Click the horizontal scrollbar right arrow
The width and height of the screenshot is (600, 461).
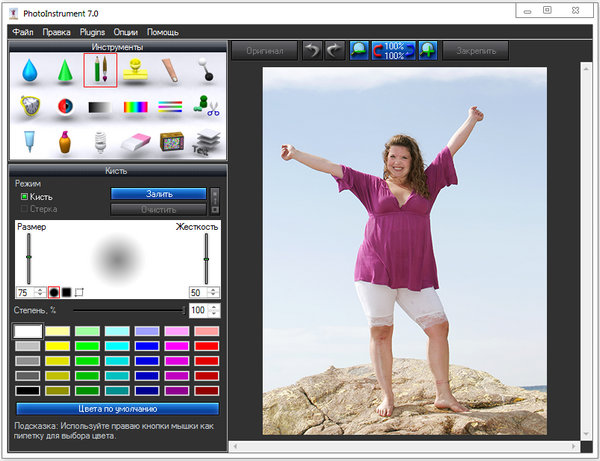click(574, 446)
